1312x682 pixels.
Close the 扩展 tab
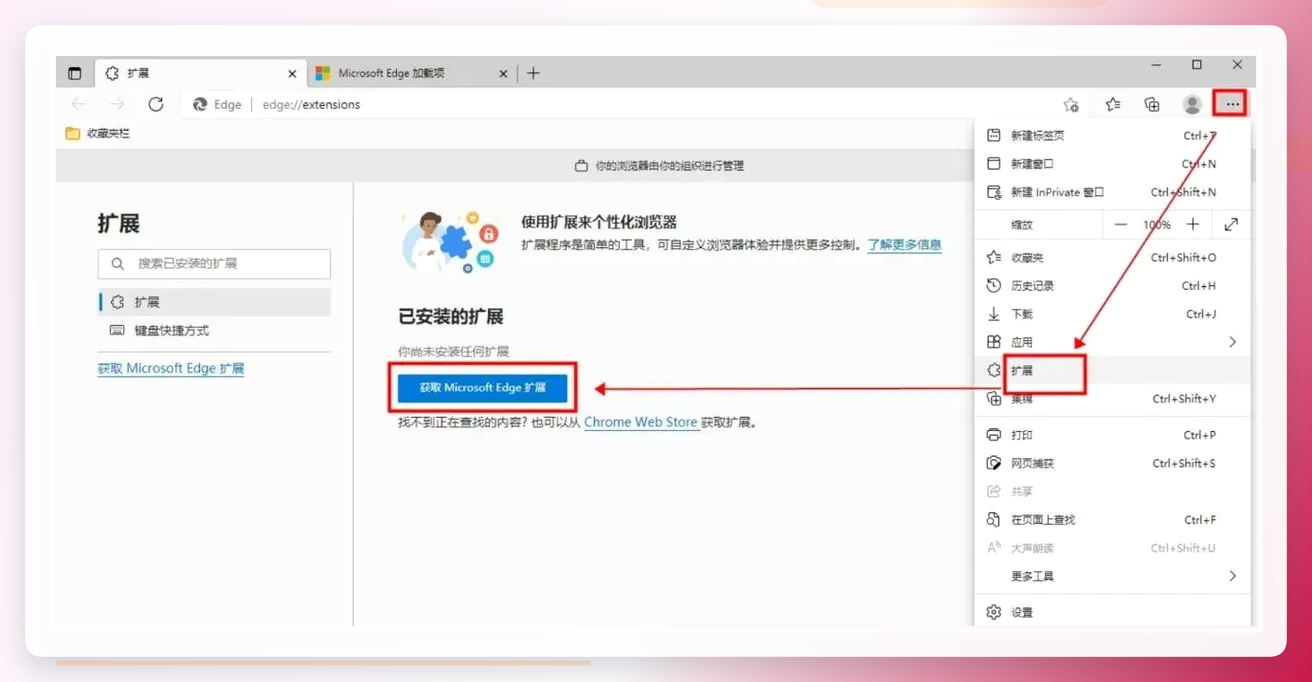point(292,74)
